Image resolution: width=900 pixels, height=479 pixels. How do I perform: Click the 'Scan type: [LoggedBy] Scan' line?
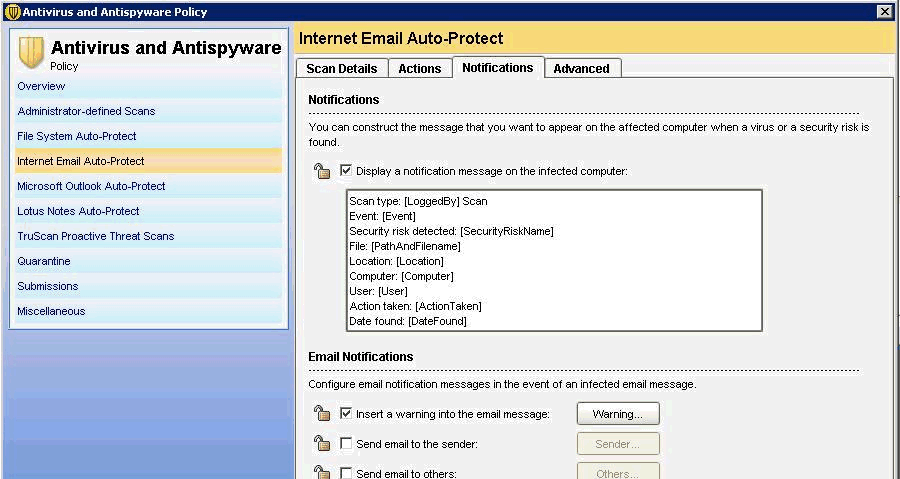click(418, 201)
